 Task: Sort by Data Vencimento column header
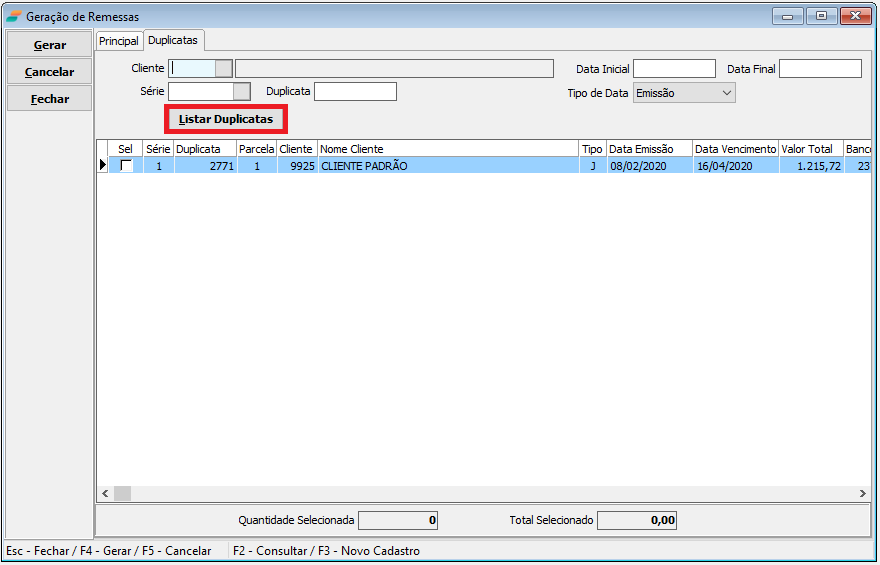[735, 149]
